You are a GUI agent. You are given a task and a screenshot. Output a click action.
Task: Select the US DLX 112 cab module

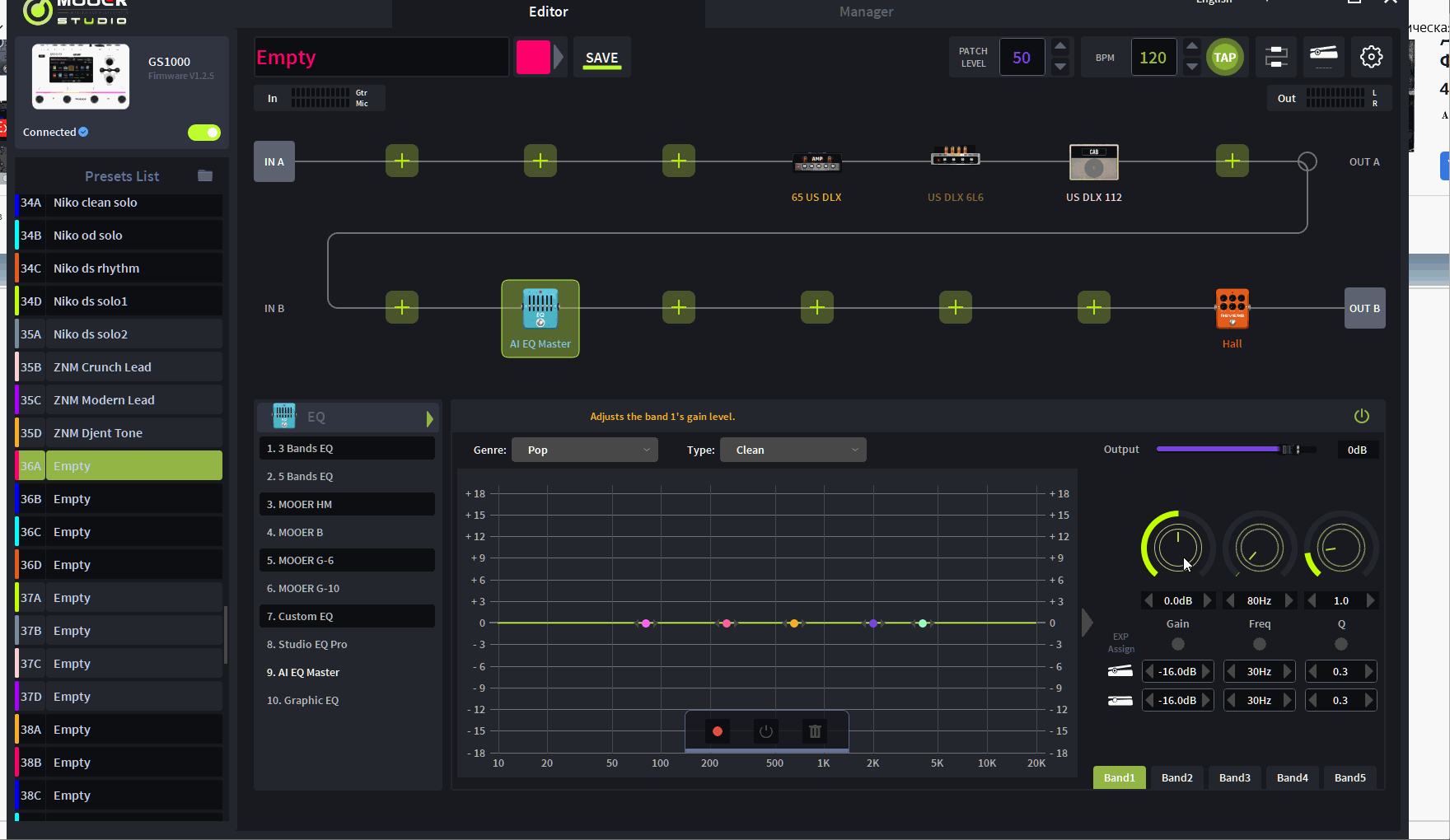coord(1093,162)
